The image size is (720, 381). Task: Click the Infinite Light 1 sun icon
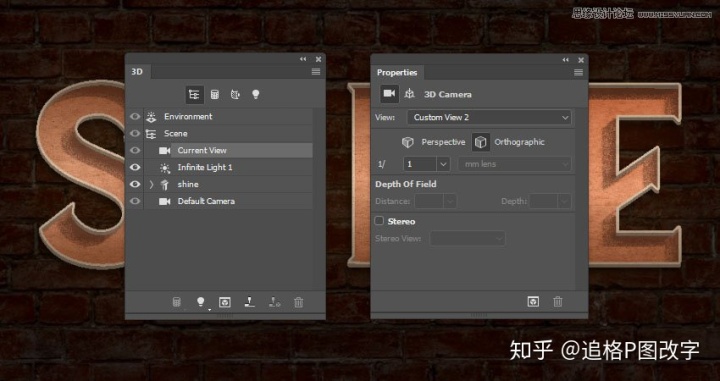[x=165, y=168]
